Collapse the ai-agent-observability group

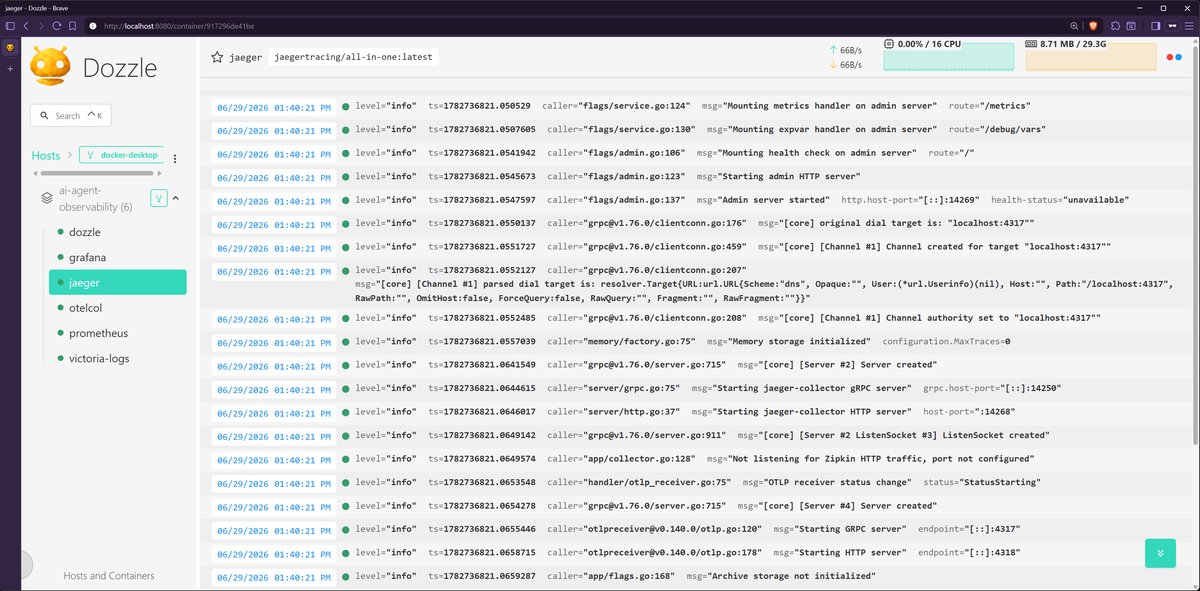coord(177,198)
